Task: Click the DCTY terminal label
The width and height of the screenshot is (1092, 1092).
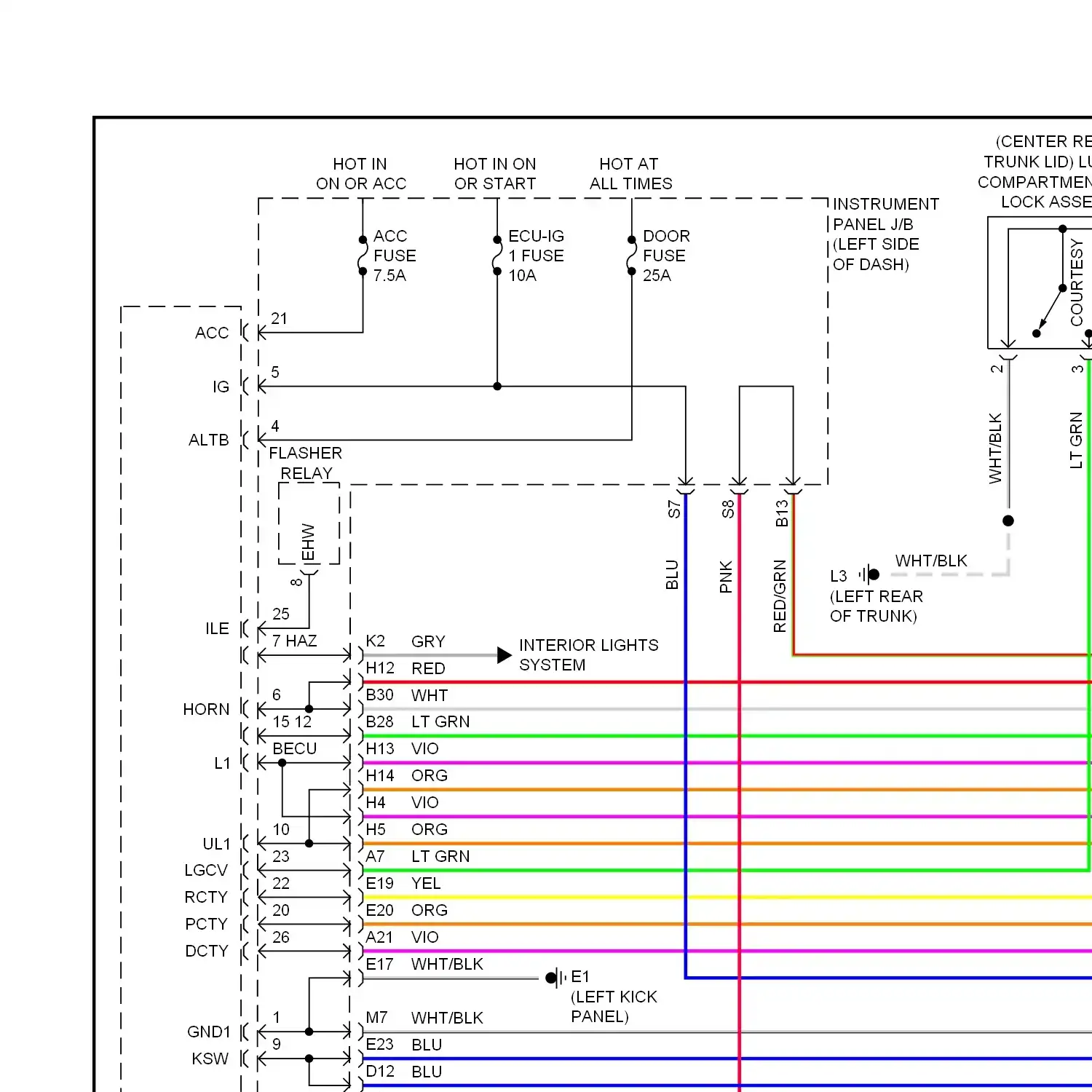Action: click(x=206, y=951)
